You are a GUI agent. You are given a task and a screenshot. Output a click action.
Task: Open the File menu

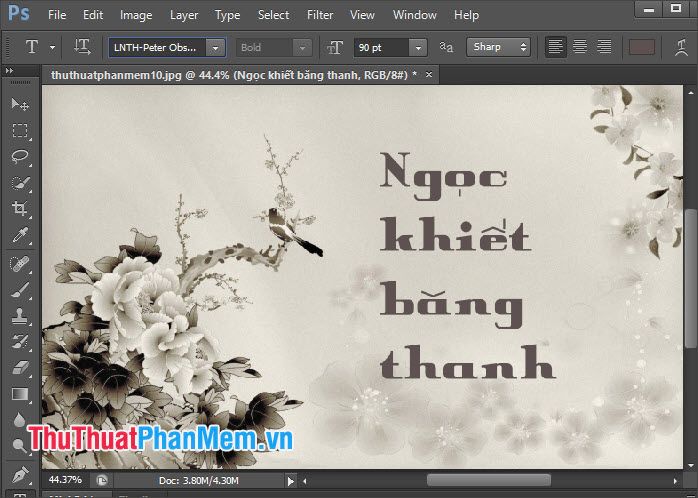coord(57,15)
